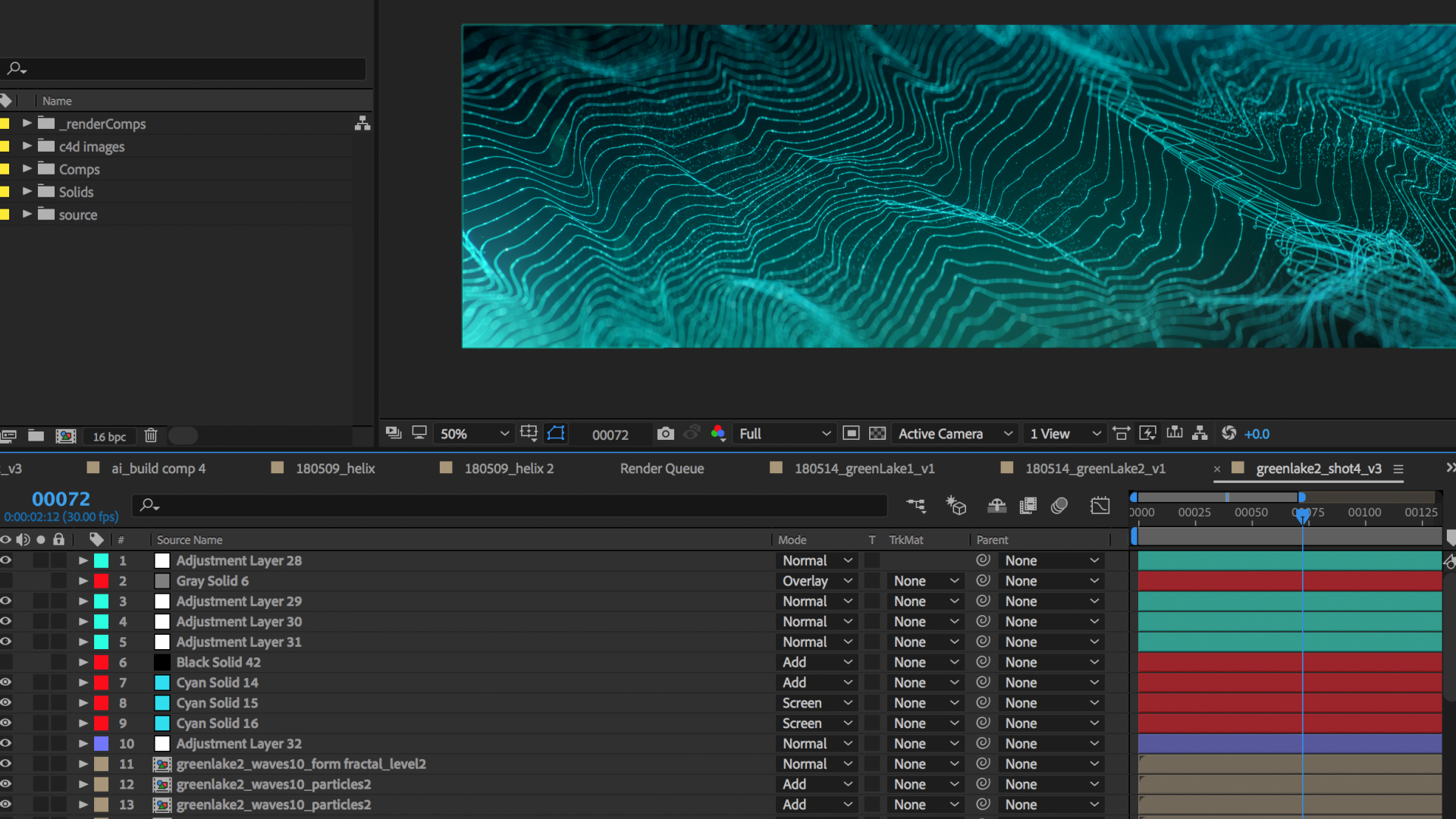Click the resolution Full dropdown selector

click(783, 433)
